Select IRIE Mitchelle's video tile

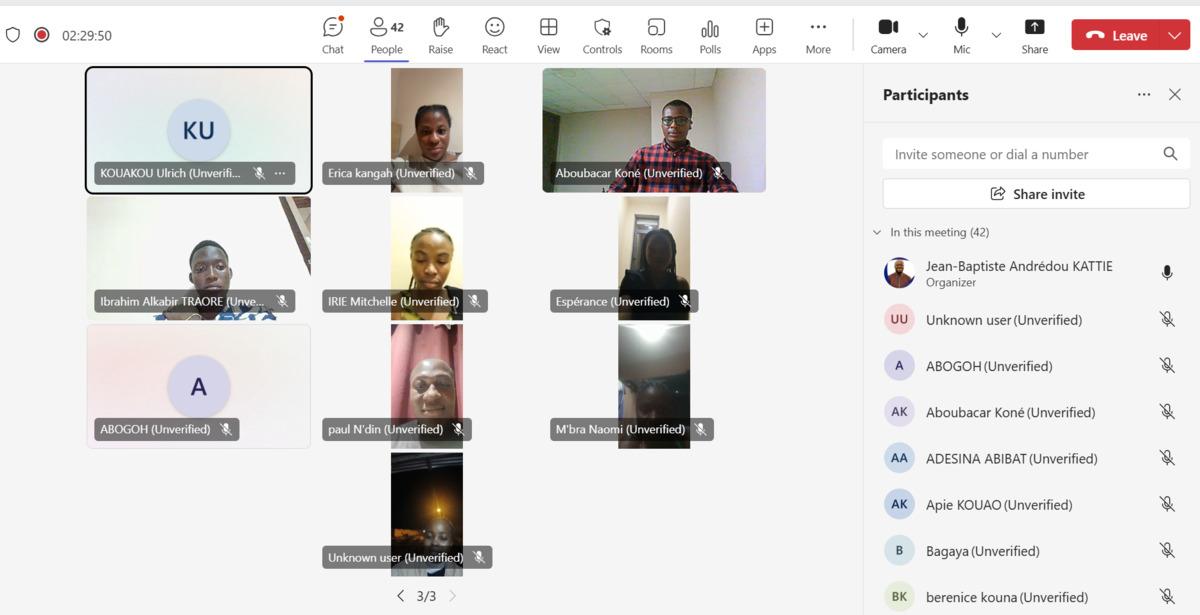(x=427, y=258)
